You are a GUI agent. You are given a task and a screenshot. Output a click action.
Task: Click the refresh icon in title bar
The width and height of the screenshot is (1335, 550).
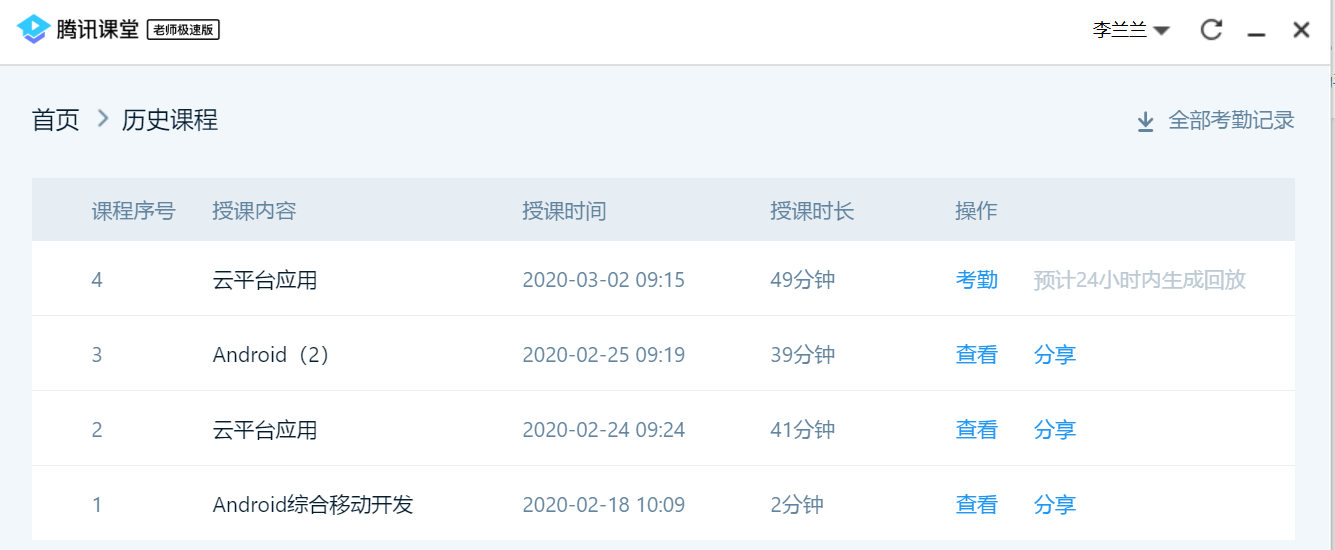point(1211,30)
